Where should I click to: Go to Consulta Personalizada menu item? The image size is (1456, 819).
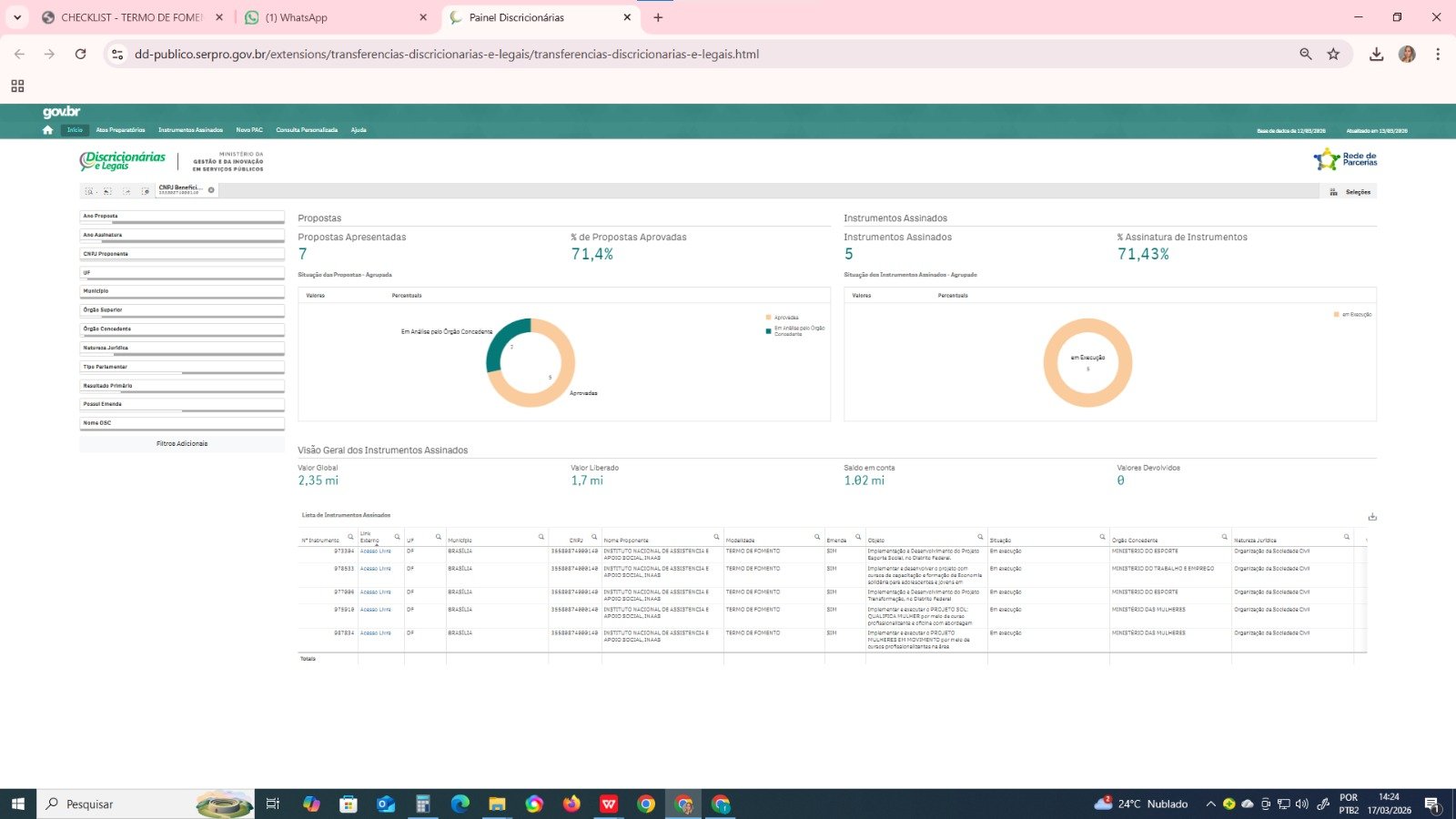coord(307,130)
